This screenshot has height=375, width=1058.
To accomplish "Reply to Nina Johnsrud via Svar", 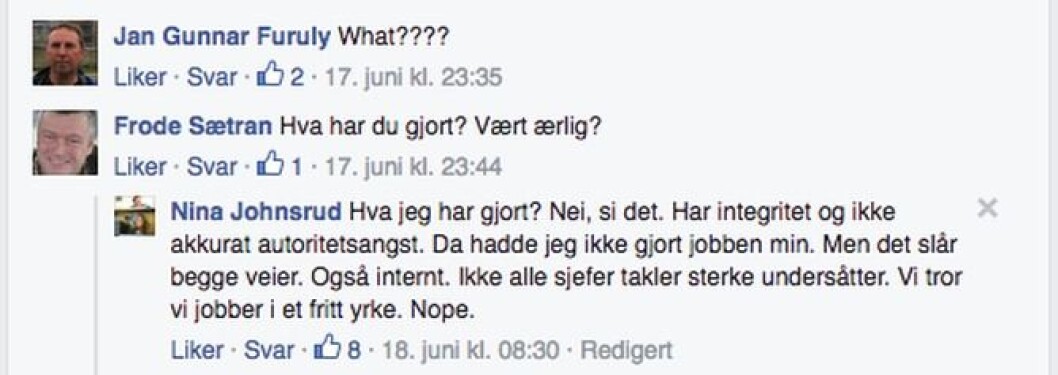I will pos(269,350).
